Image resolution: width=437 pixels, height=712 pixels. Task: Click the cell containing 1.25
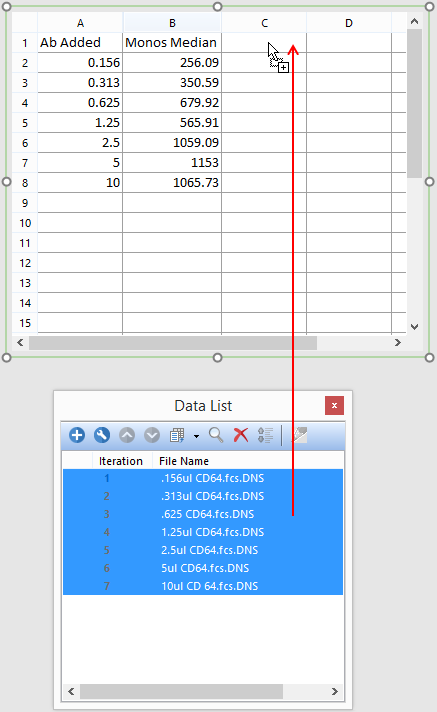point(80,123)
